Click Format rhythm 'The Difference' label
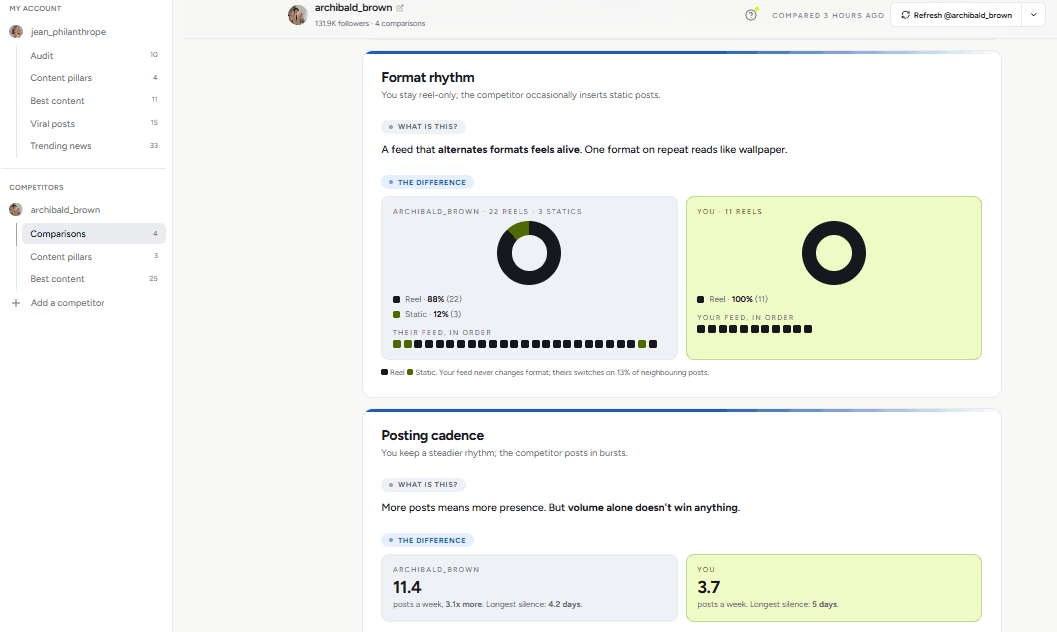 [x=427, y=183]
